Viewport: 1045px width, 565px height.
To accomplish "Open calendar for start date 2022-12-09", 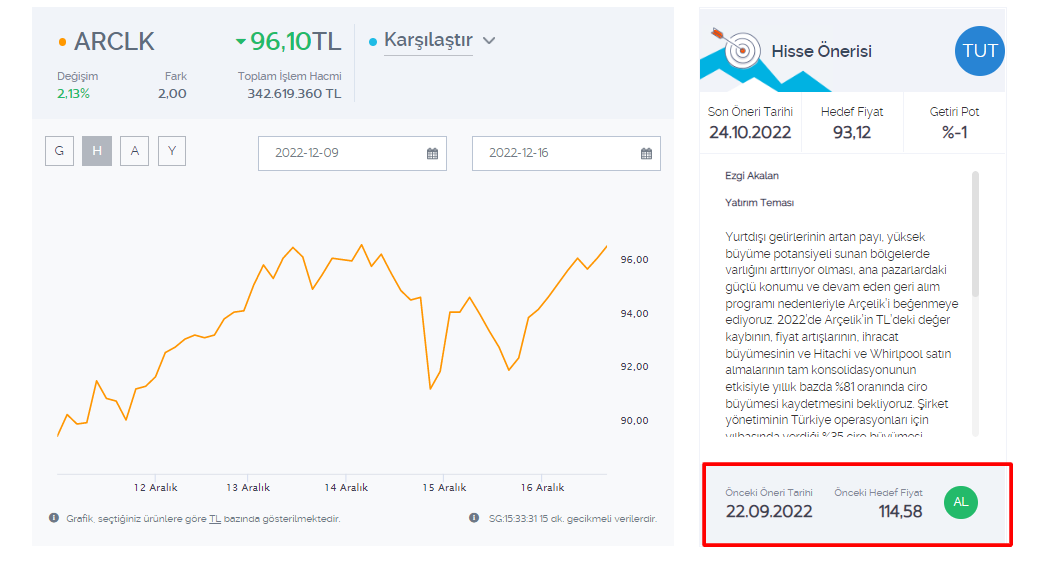I will tap(433, 154).
